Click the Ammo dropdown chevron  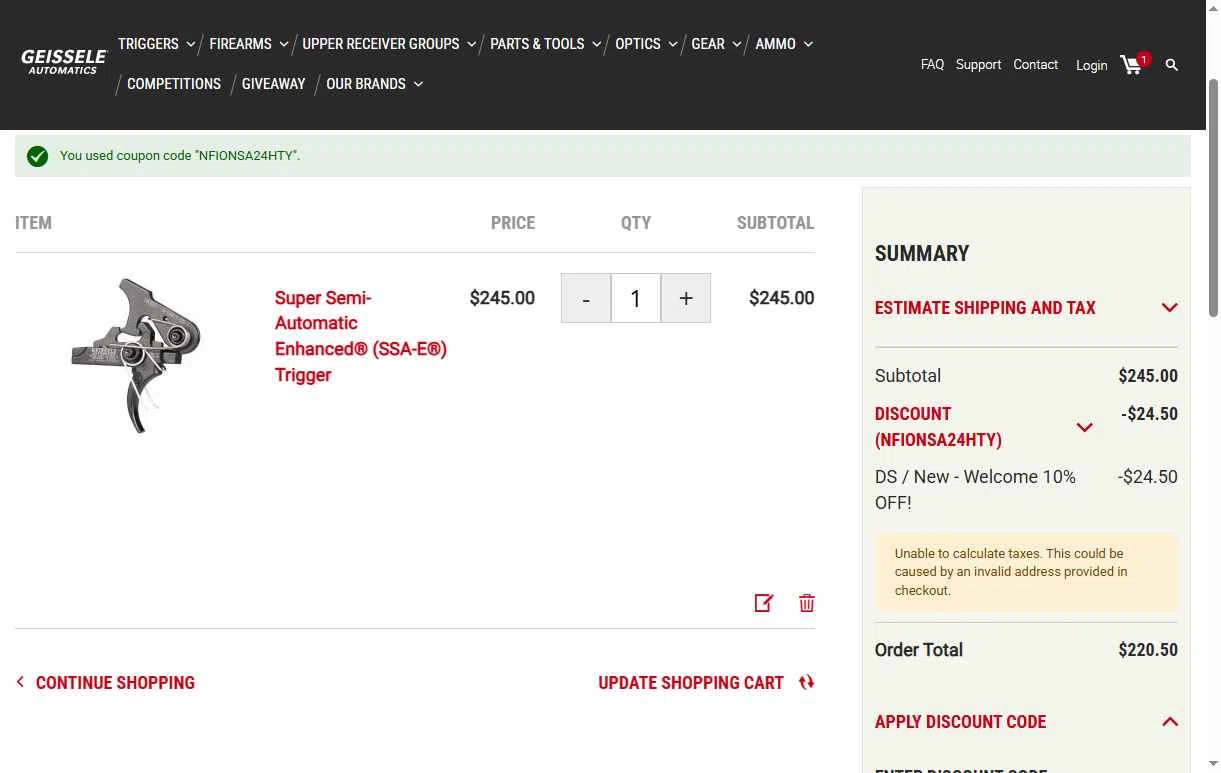click(x=808, y=44)
